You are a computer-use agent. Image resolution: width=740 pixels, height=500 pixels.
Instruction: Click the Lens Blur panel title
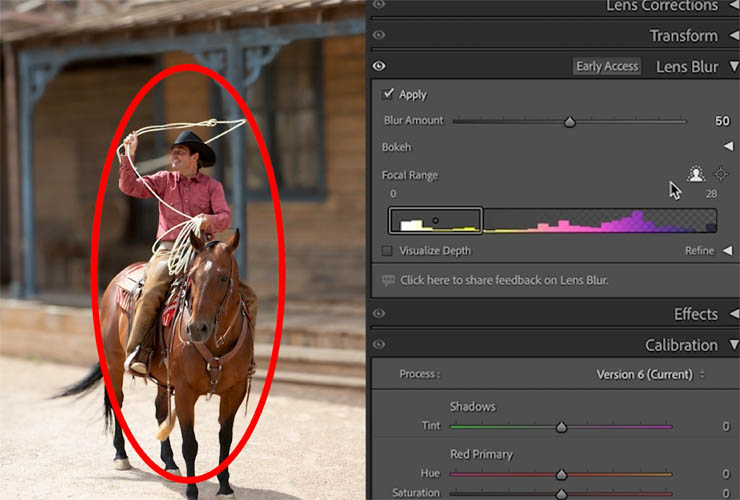687,67
